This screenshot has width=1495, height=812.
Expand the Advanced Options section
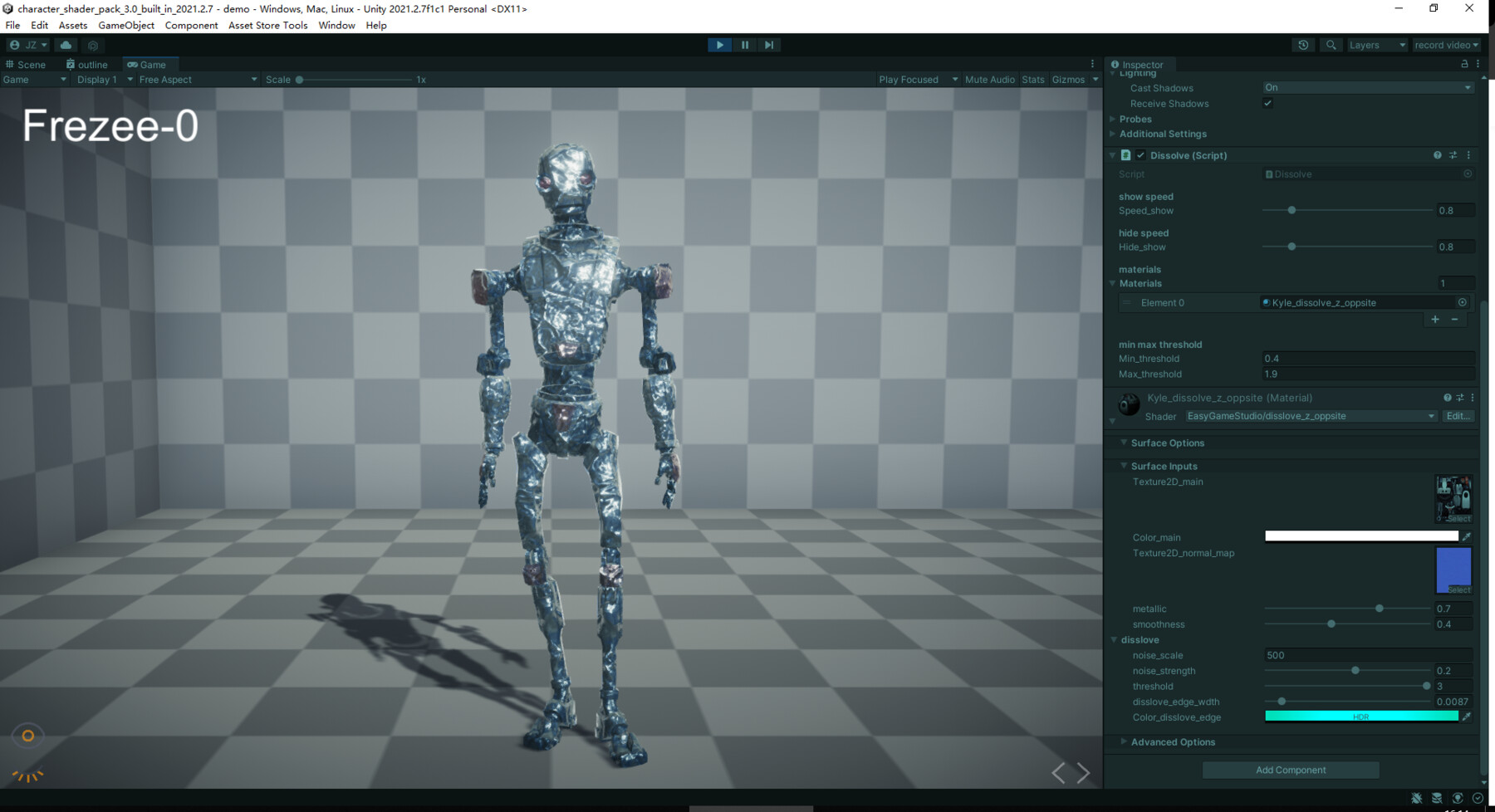point(1173,741)
